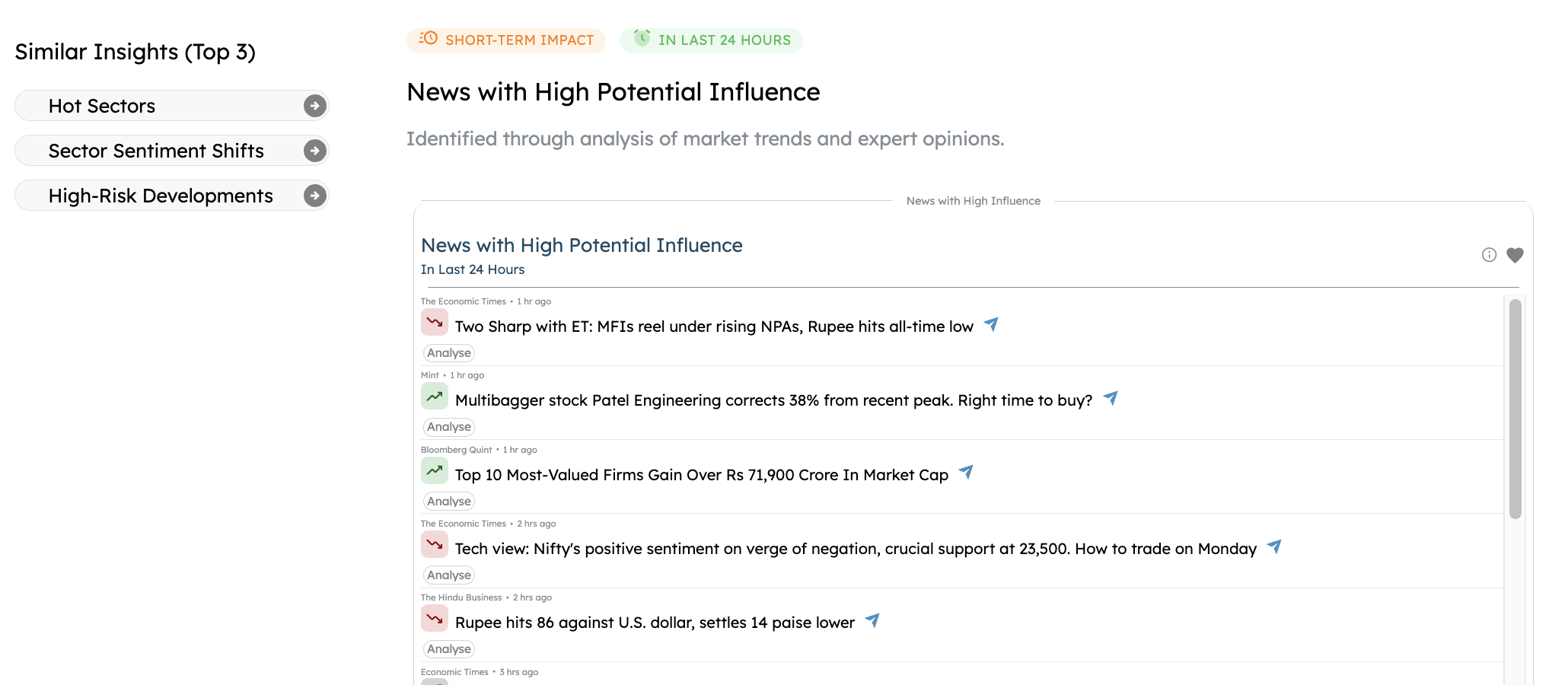Click the heart favorite icon
The width and height of the screenshot is (1568, 685).
[x=1515, y=255]
